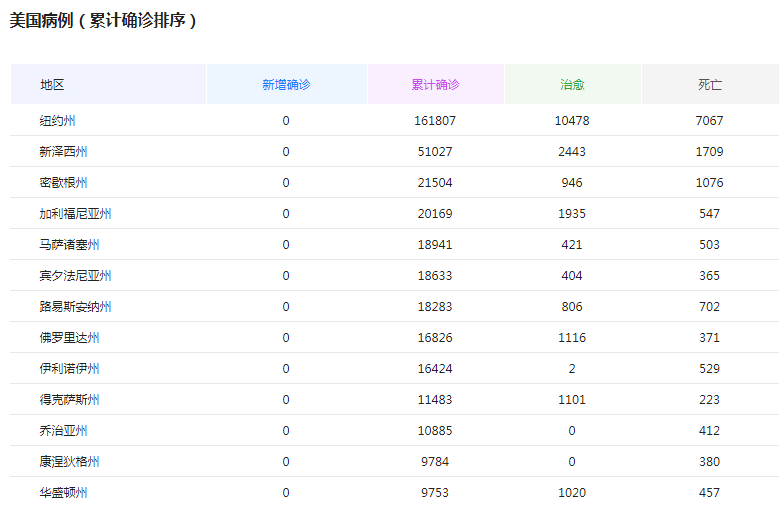Click cumulative cases value 18283
The image size is (784, 506).
435,306
